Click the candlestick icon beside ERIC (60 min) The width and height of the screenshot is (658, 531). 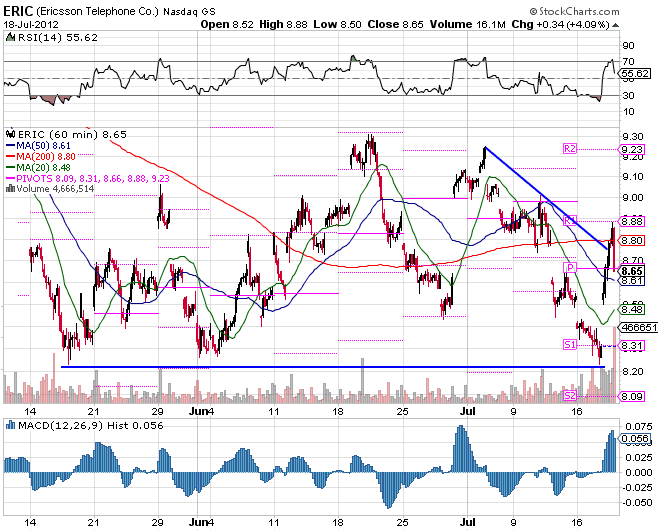click(11, 134)
